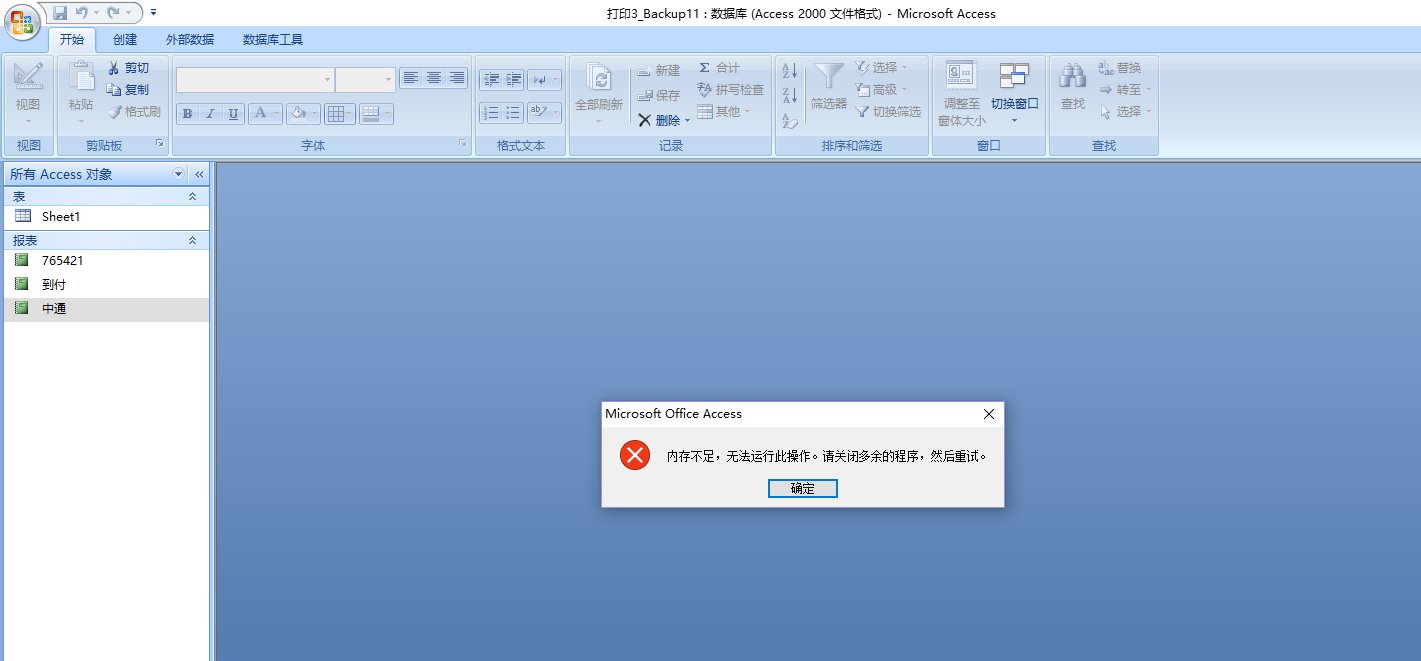The width and height of the screenshot is (1421, 661).
Task: Collapse the 表 group chevron
Action: (193, 197)
